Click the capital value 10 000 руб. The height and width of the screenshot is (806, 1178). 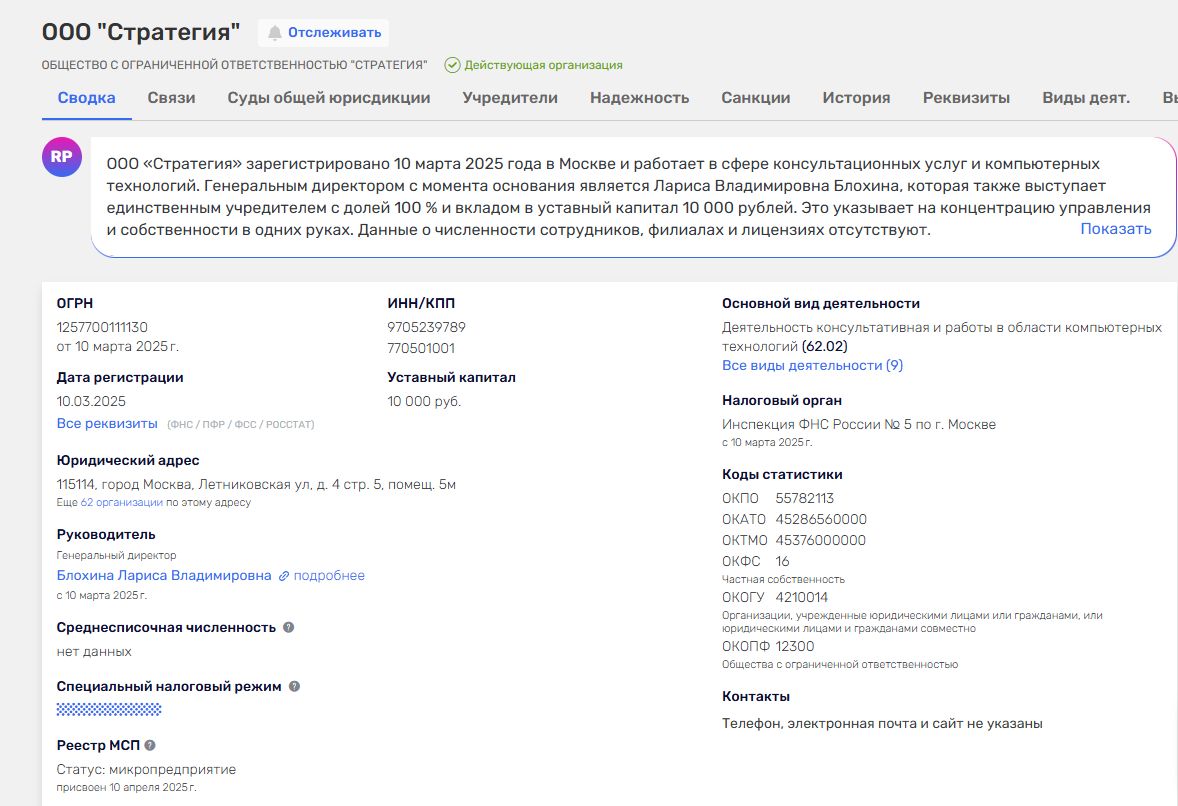(x=424, y=402)
